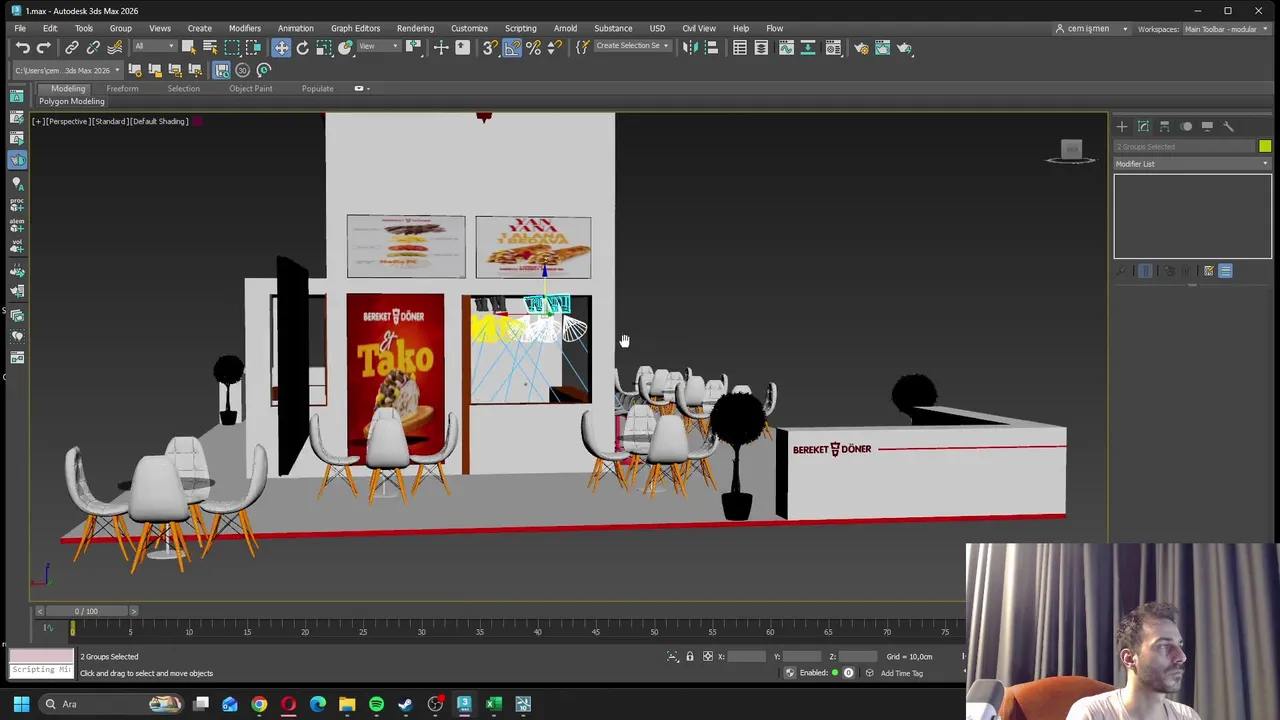Activate the Select and Link tool
Screen dimensions: 1280x720
(72, 47)
